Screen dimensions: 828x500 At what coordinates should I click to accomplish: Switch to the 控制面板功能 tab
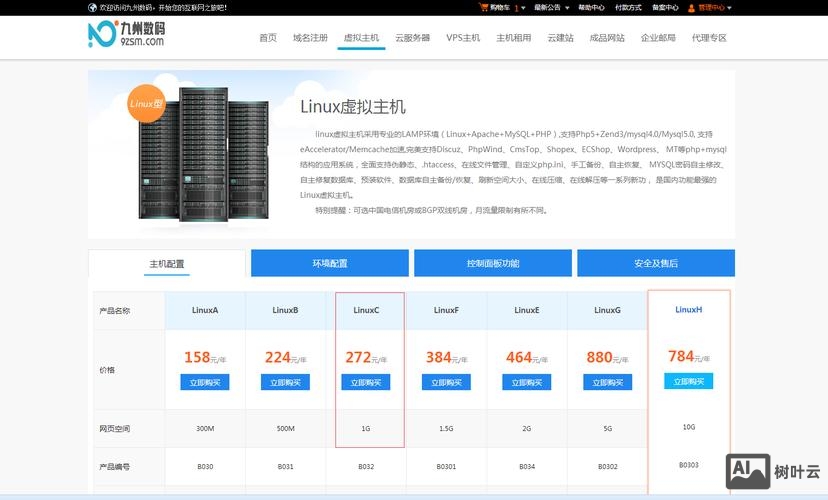pyautogui.click(x=493, y=263)
